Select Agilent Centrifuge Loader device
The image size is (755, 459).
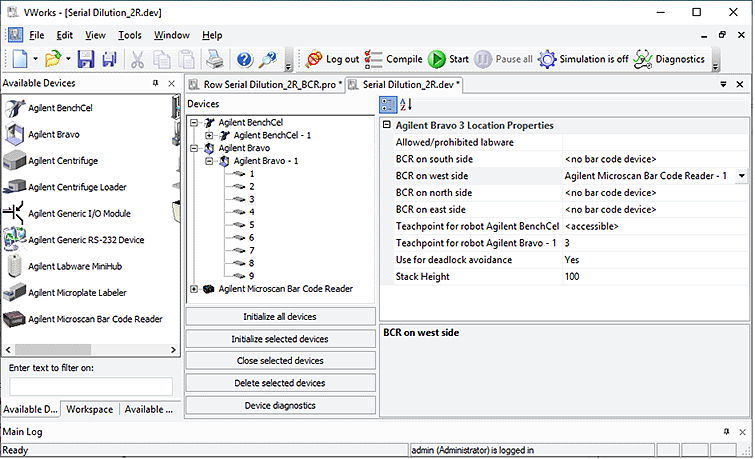coord(77,187)
